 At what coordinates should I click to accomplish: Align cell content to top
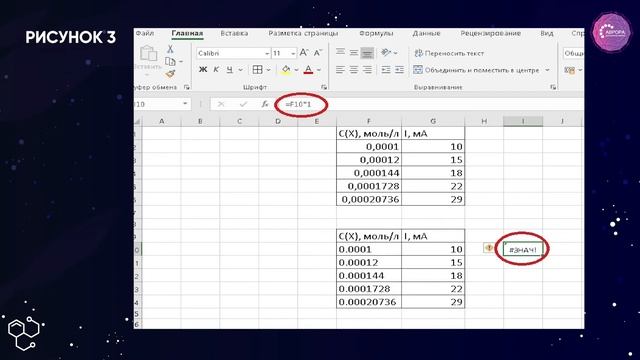(x=340, y=52)
